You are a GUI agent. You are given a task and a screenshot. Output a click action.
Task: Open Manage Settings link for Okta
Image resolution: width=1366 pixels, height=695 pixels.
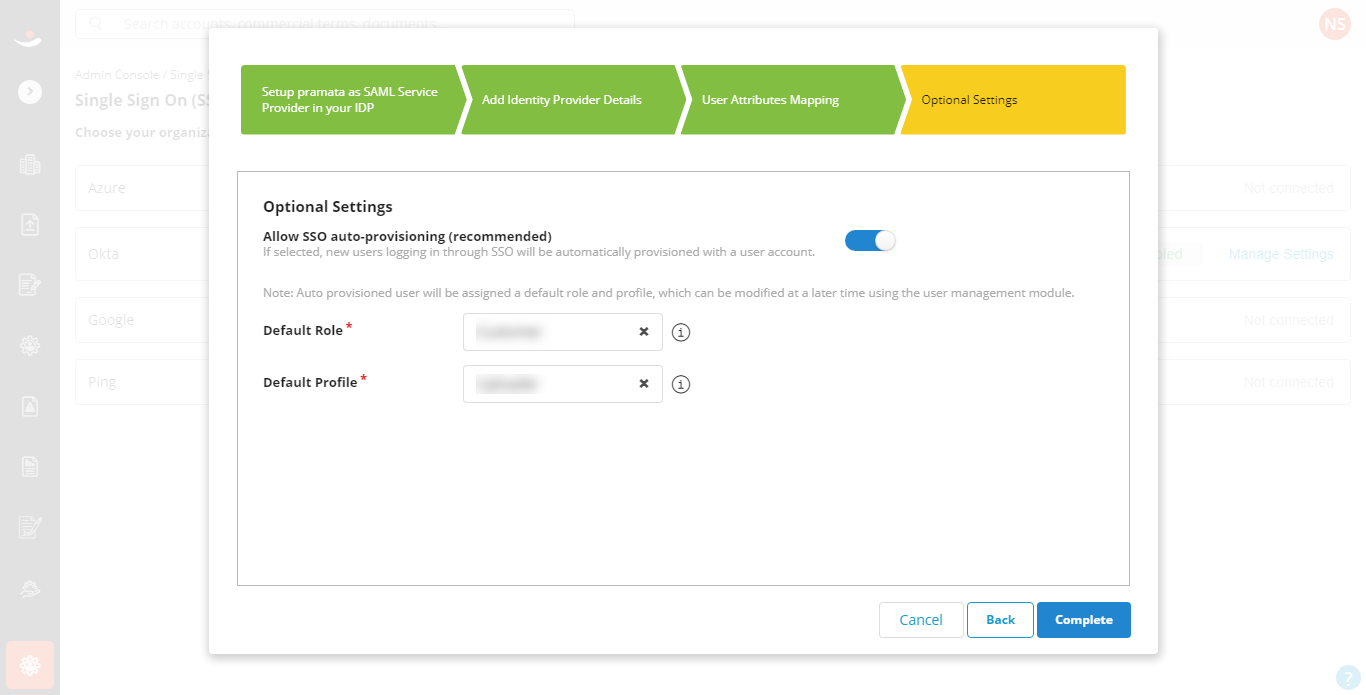coord(1281,254)
